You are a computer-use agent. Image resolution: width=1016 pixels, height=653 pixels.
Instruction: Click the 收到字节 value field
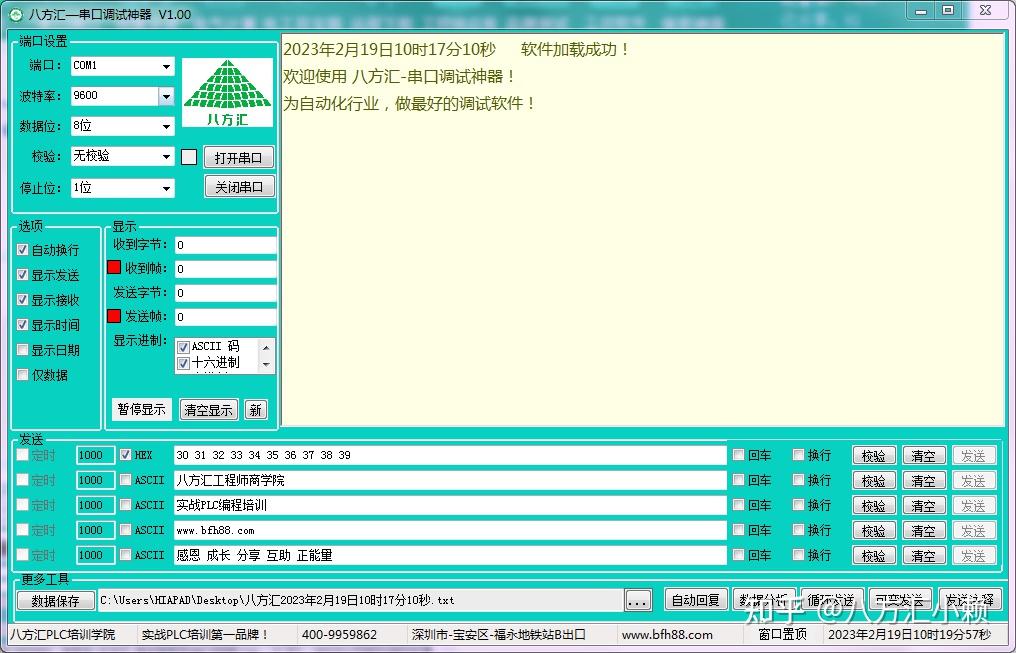pyautogui.click(x=225, y=245)
